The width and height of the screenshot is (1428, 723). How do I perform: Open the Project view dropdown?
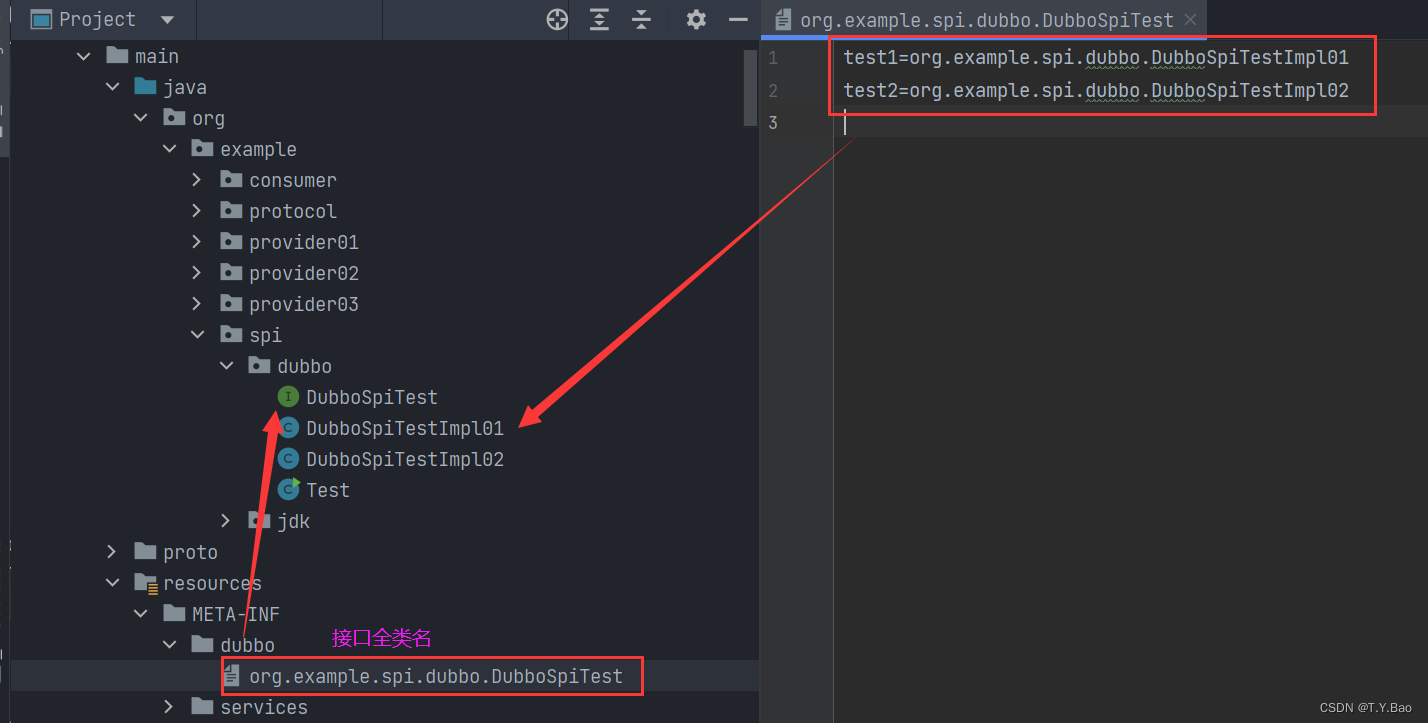click(166, 20)
